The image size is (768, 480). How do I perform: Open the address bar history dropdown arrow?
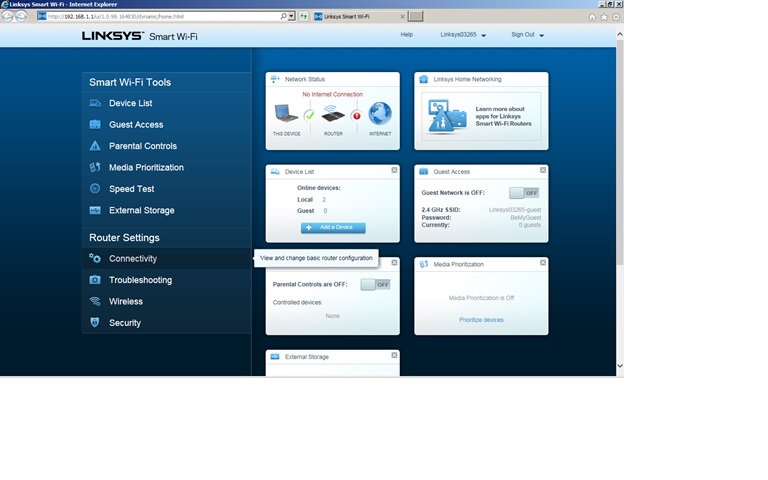(291, 16)
